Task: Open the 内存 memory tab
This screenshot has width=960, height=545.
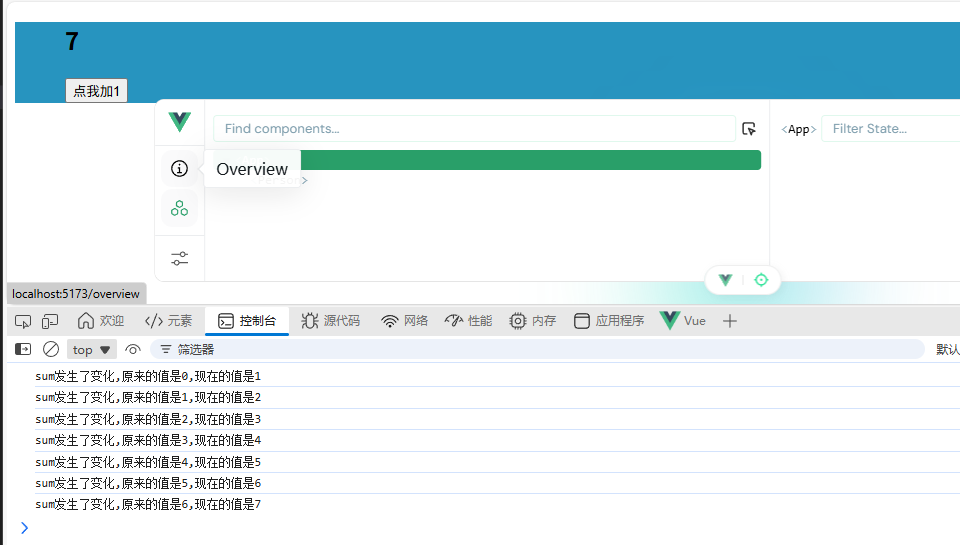Action: tap(533, 321)
